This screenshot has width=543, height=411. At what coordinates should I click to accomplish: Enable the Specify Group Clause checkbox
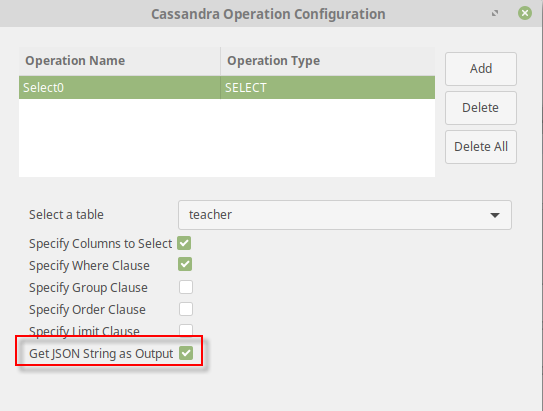[186, 287]
